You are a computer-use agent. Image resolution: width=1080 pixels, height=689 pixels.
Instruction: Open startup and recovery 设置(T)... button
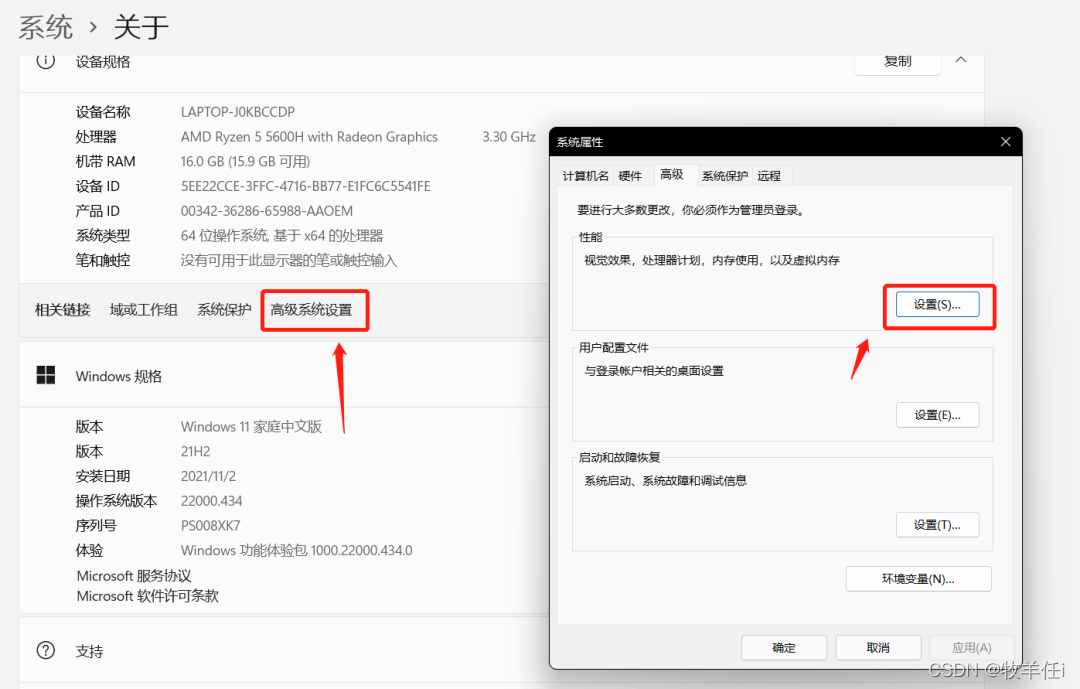point(937,525)
